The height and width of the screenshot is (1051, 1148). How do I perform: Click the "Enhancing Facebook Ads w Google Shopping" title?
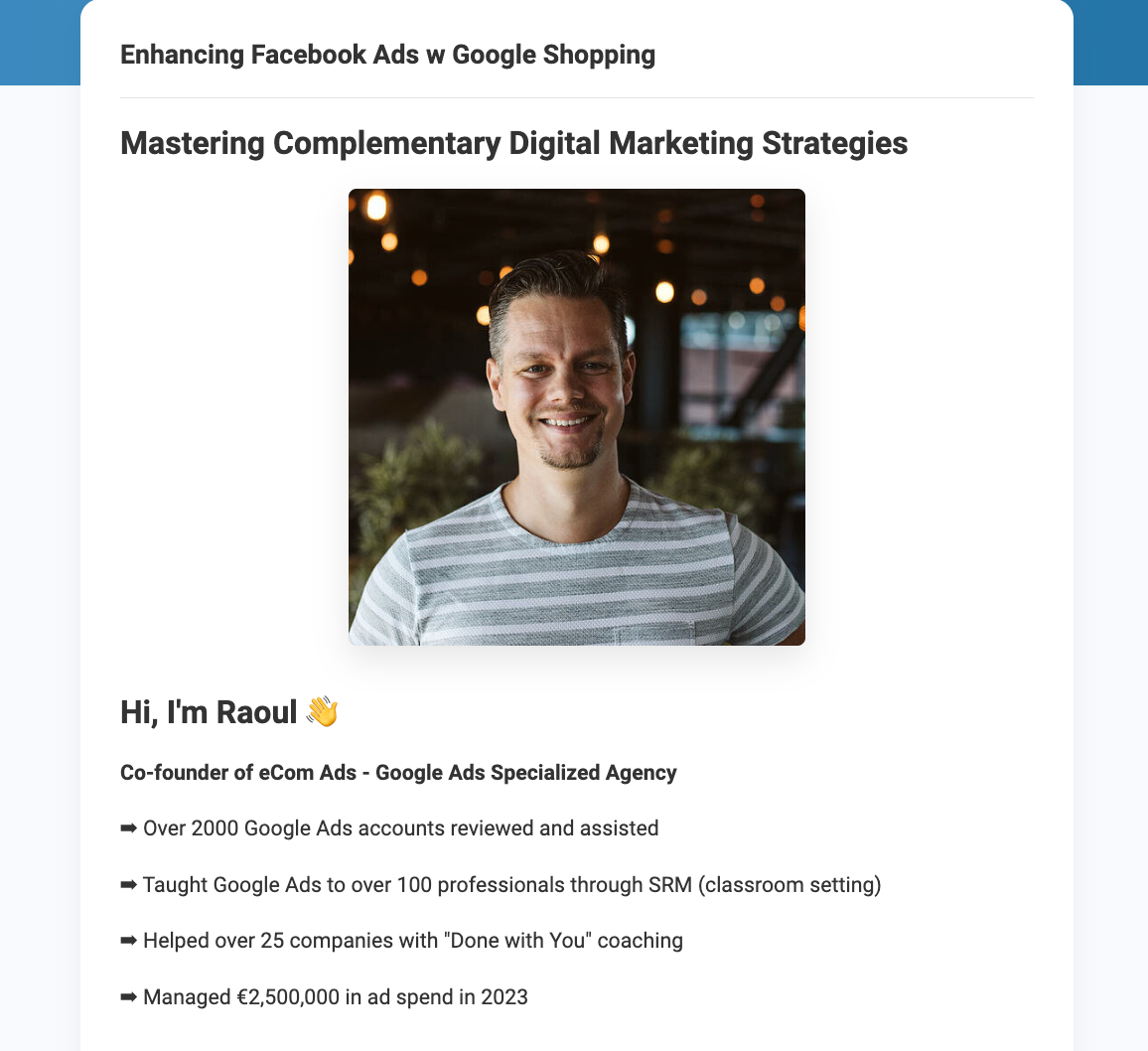click(387, 55)
